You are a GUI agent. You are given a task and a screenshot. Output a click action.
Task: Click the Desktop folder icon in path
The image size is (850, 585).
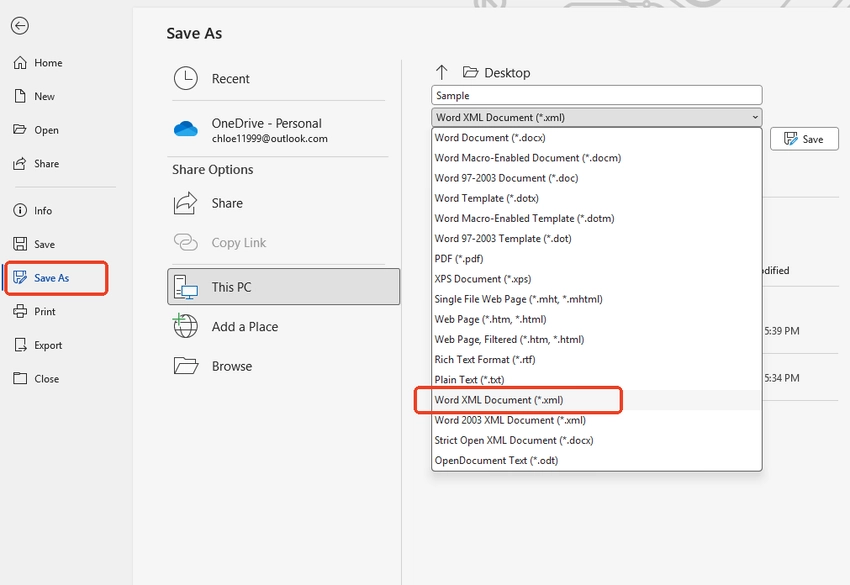(x=470, y=72)
